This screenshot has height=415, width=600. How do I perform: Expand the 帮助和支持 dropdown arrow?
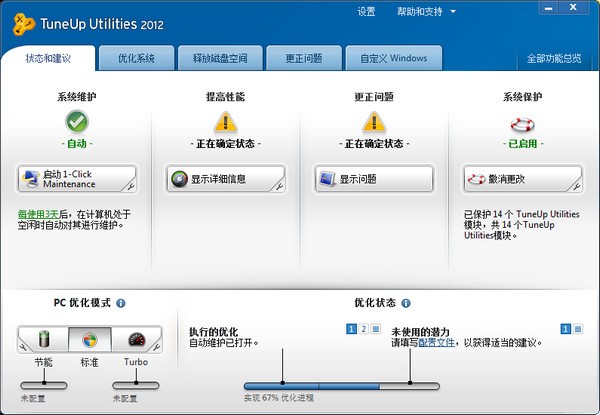pos(453,12)
